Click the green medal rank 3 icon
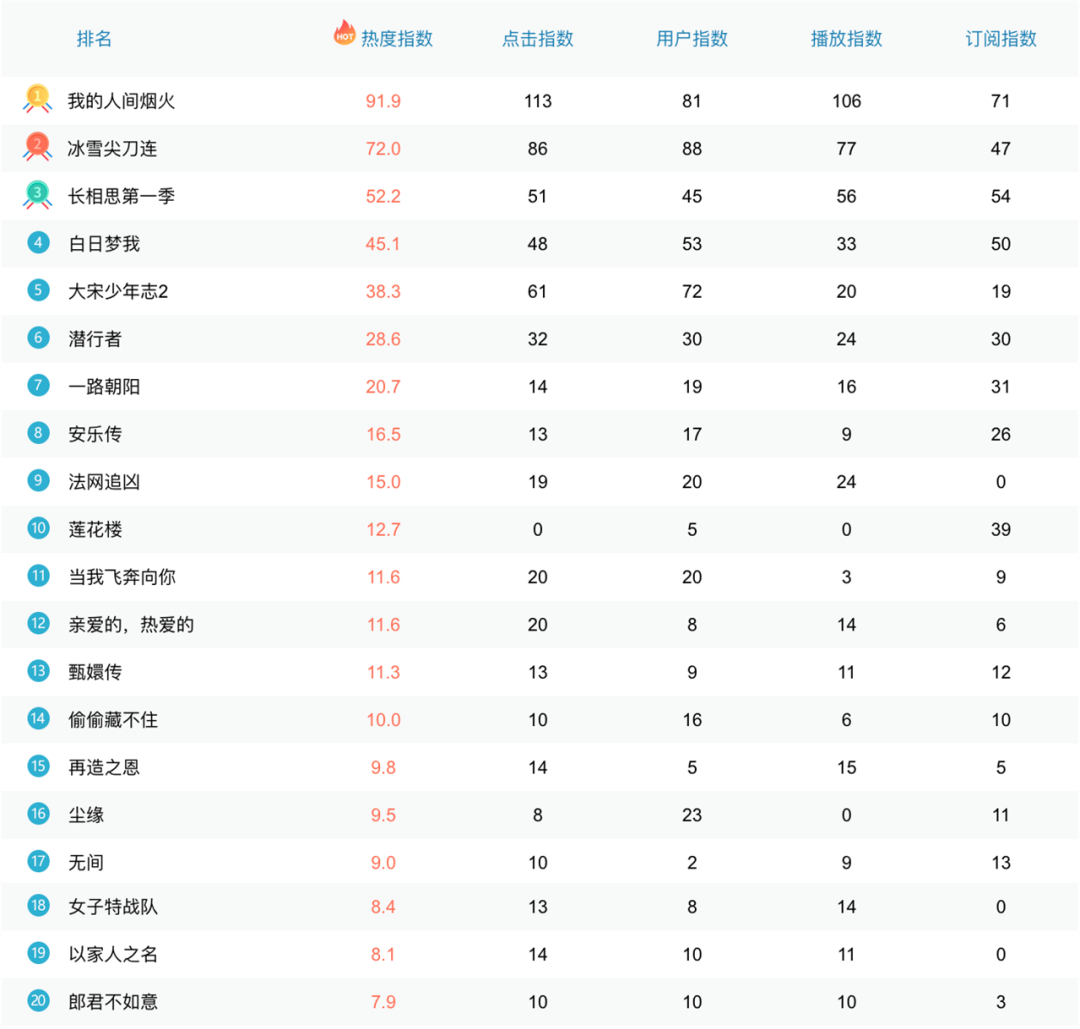 point(37,194)
